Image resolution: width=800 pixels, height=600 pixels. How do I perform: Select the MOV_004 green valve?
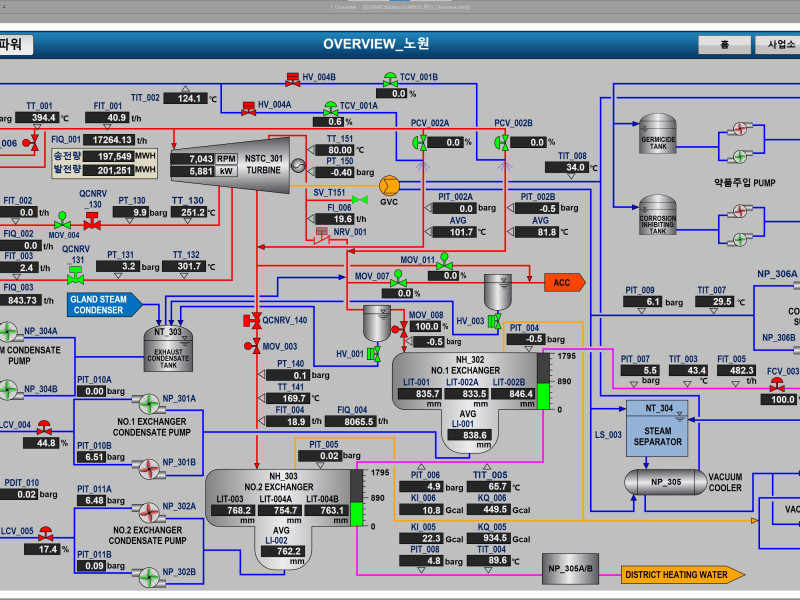pos(62,220)
